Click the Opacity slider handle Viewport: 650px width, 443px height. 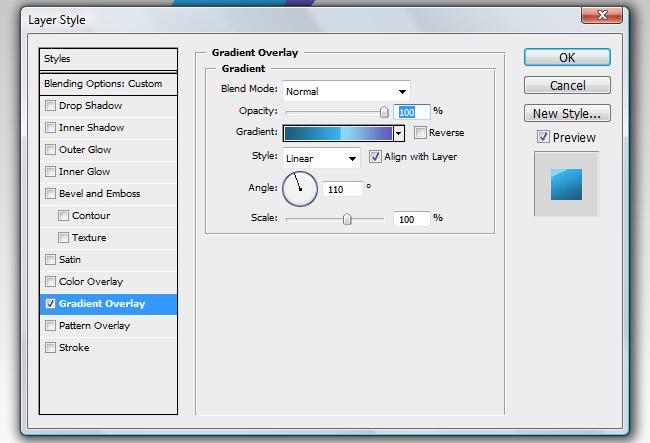[384, 113]
